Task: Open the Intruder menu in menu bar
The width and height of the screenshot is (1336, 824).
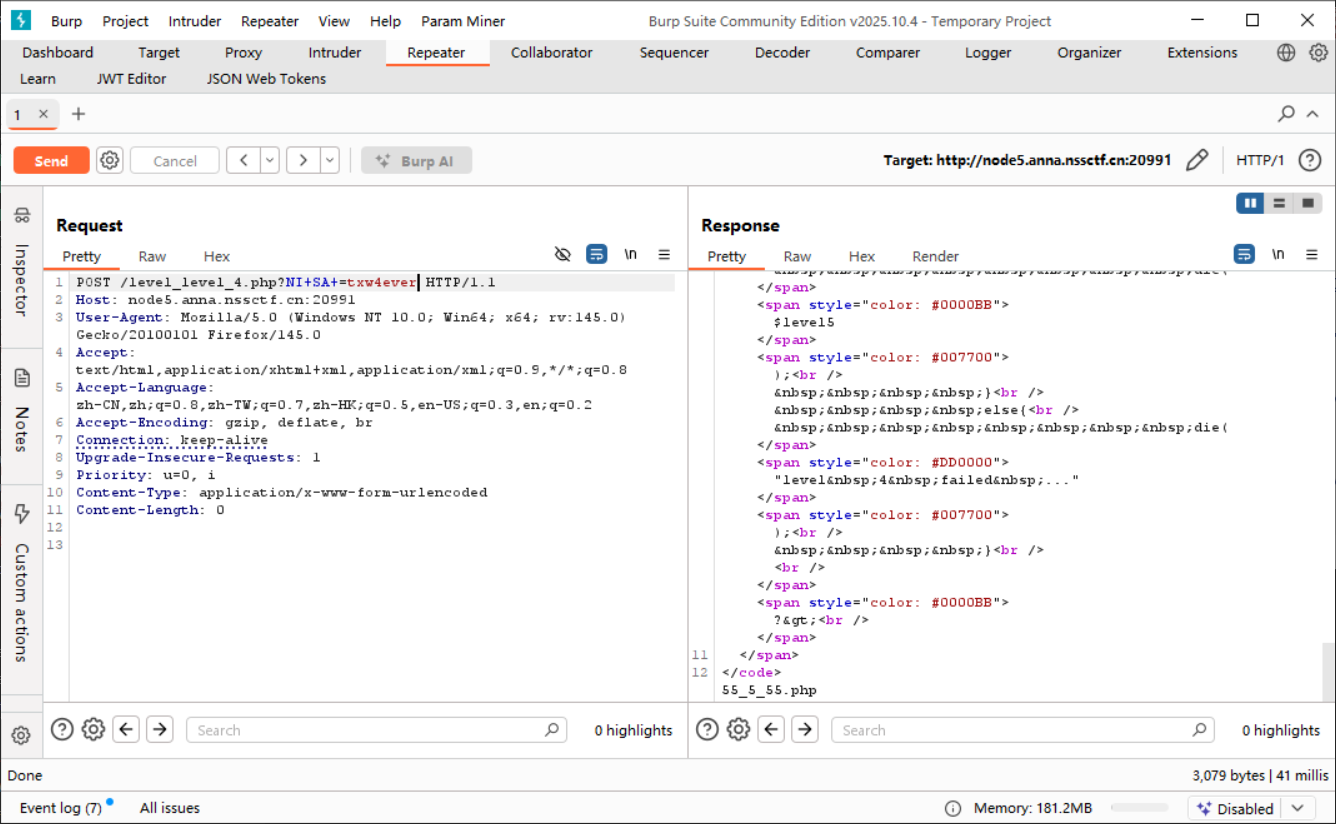Action: [194, 21]
